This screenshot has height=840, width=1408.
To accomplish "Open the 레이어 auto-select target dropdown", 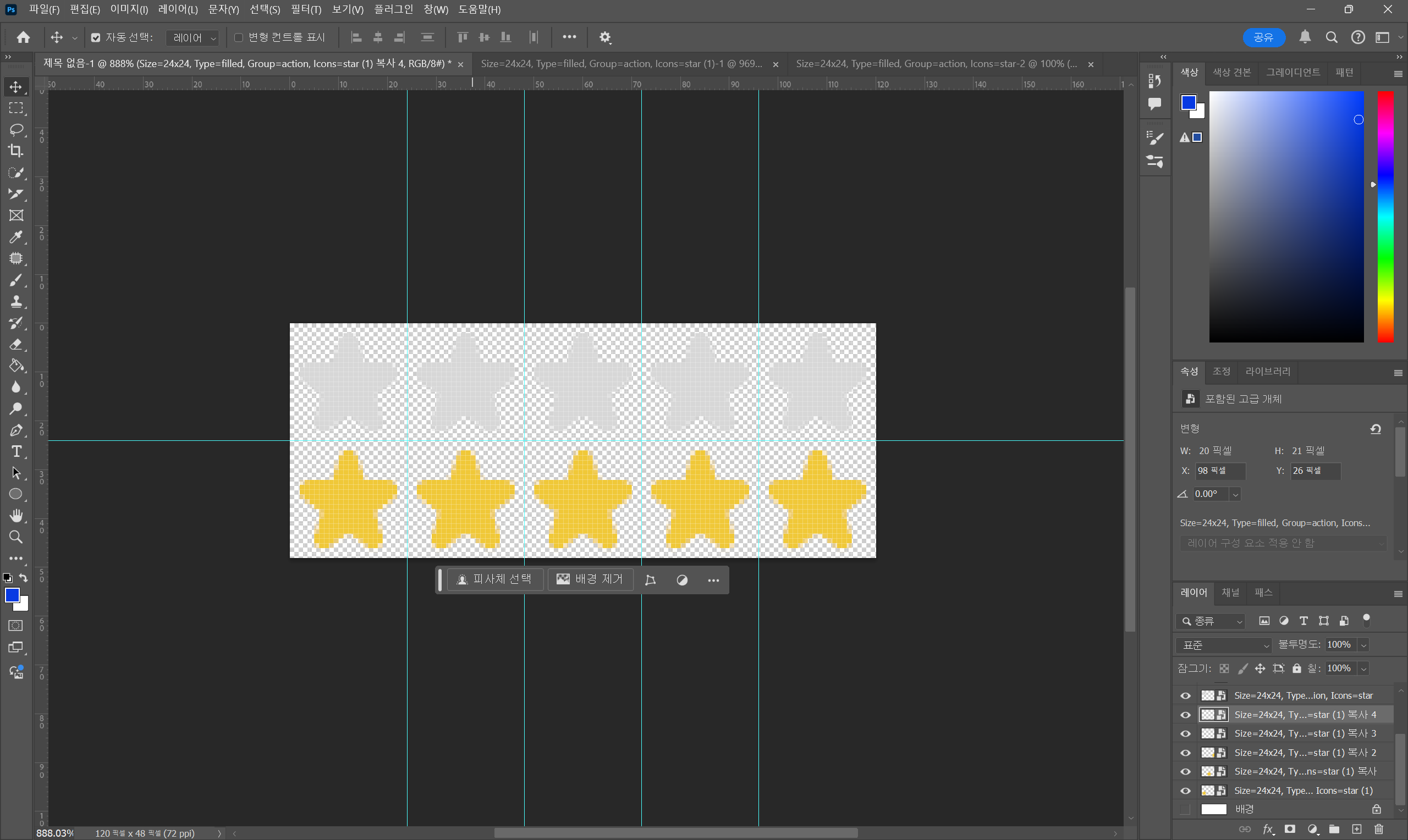I will tap(194, 38).
